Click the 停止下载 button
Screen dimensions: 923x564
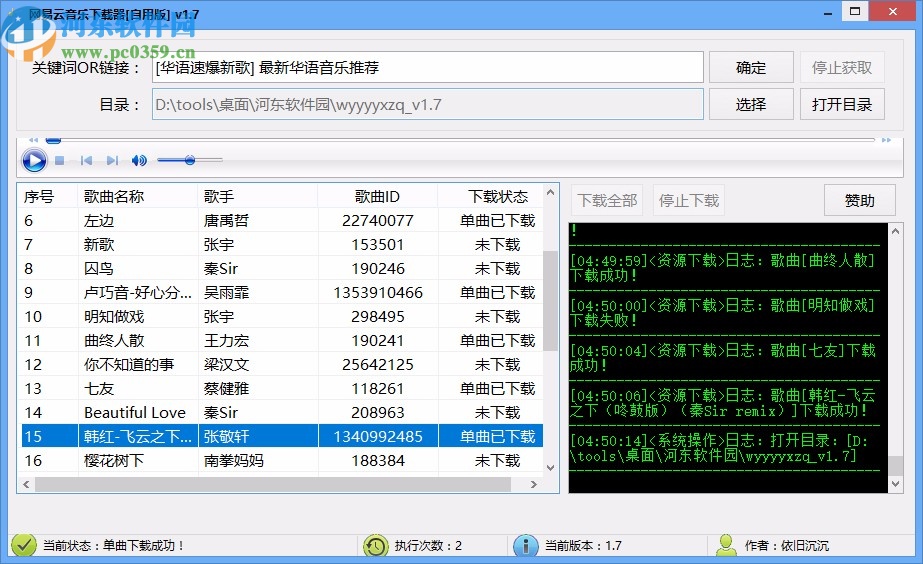tap(689, 201)
